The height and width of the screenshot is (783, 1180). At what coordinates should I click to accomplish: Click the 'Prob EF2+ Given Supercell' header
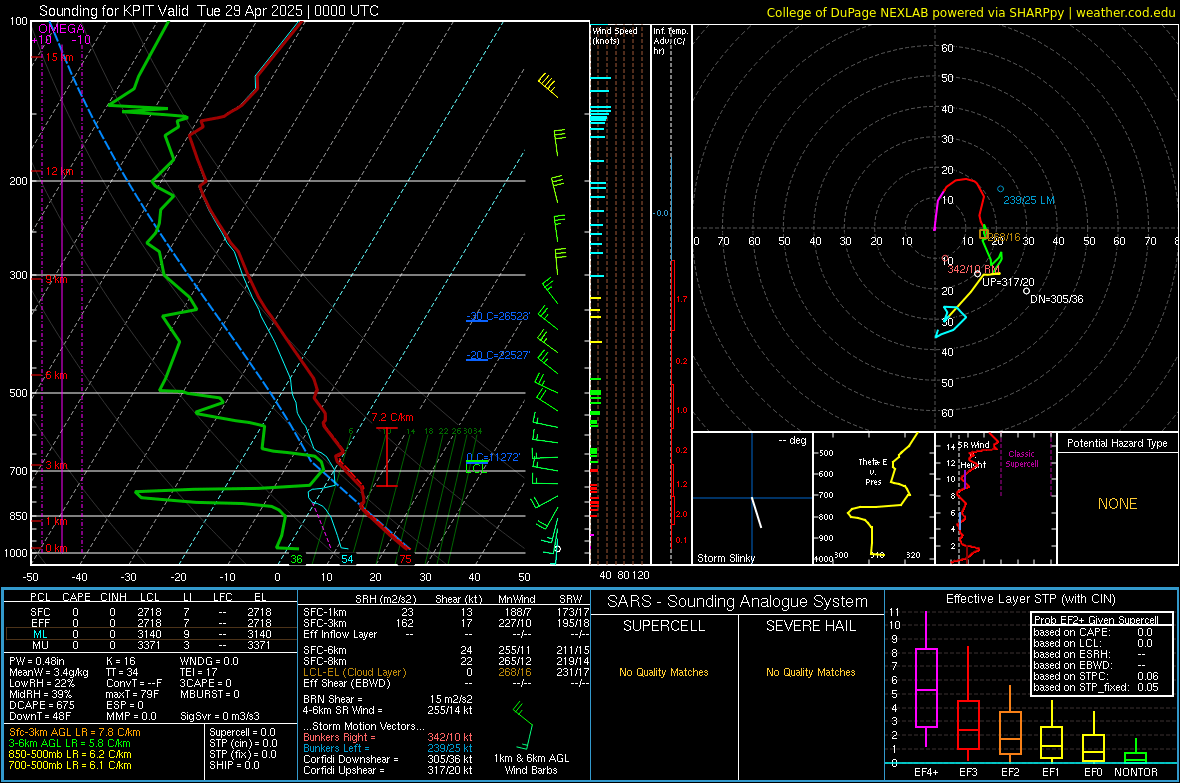[x=1096, y=620]
